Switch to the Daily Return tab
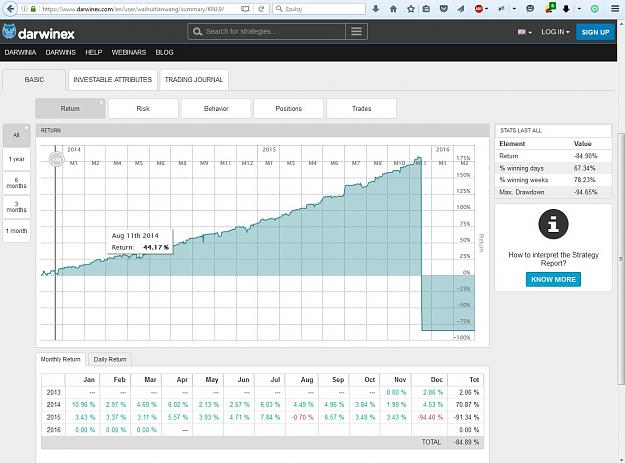 (x=110, y=359)
